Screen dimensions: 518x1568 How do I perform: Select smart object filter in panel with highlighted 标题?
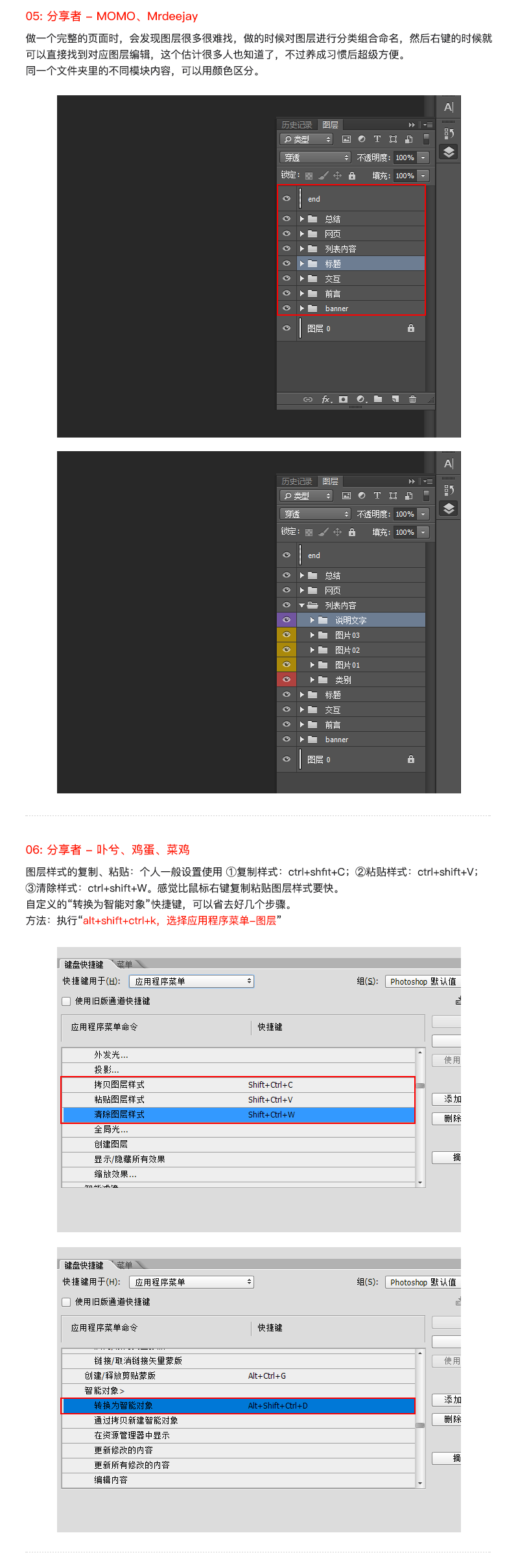[x=408, y=139]
